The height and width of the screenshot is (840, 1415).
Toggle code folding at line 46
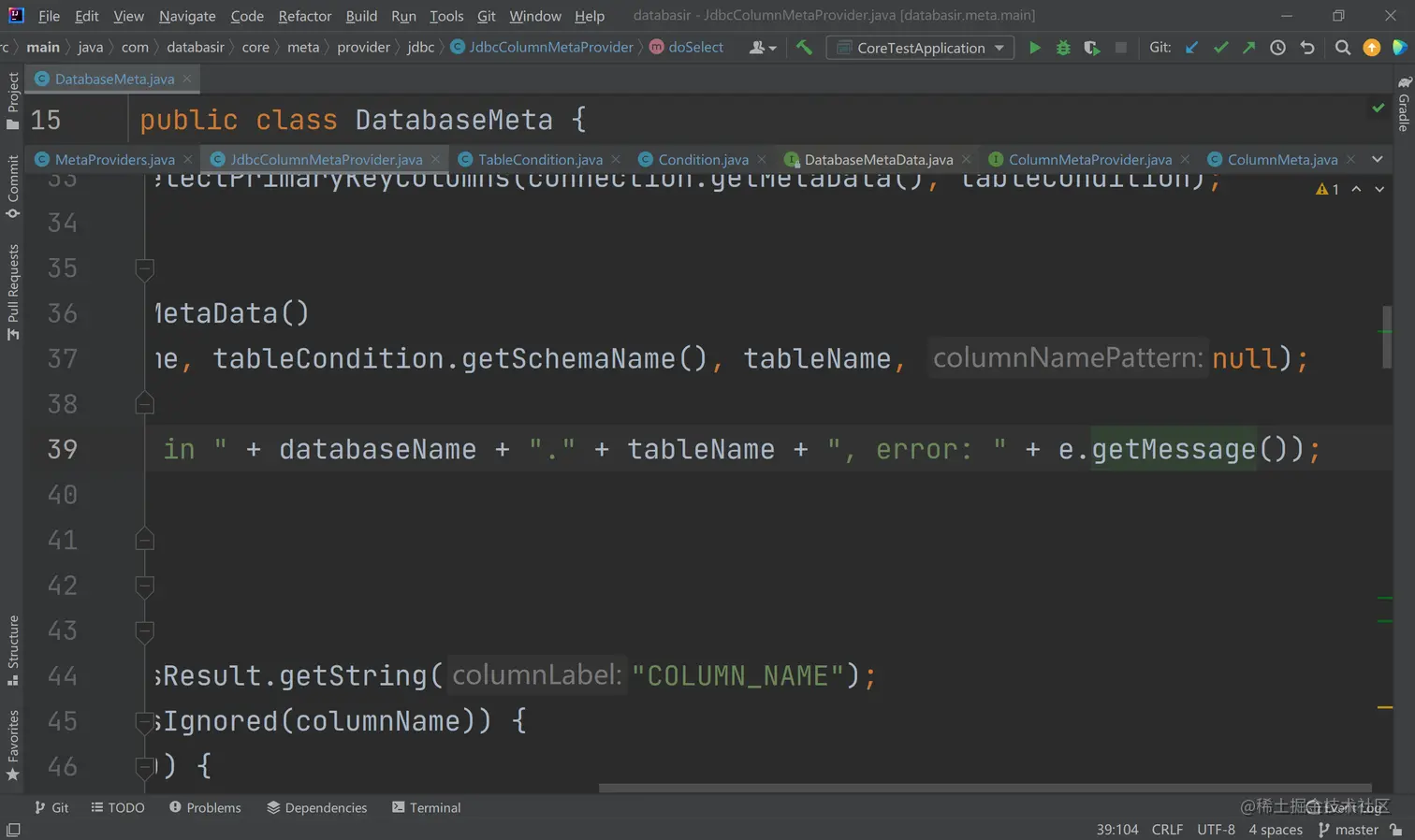[144, 767]
